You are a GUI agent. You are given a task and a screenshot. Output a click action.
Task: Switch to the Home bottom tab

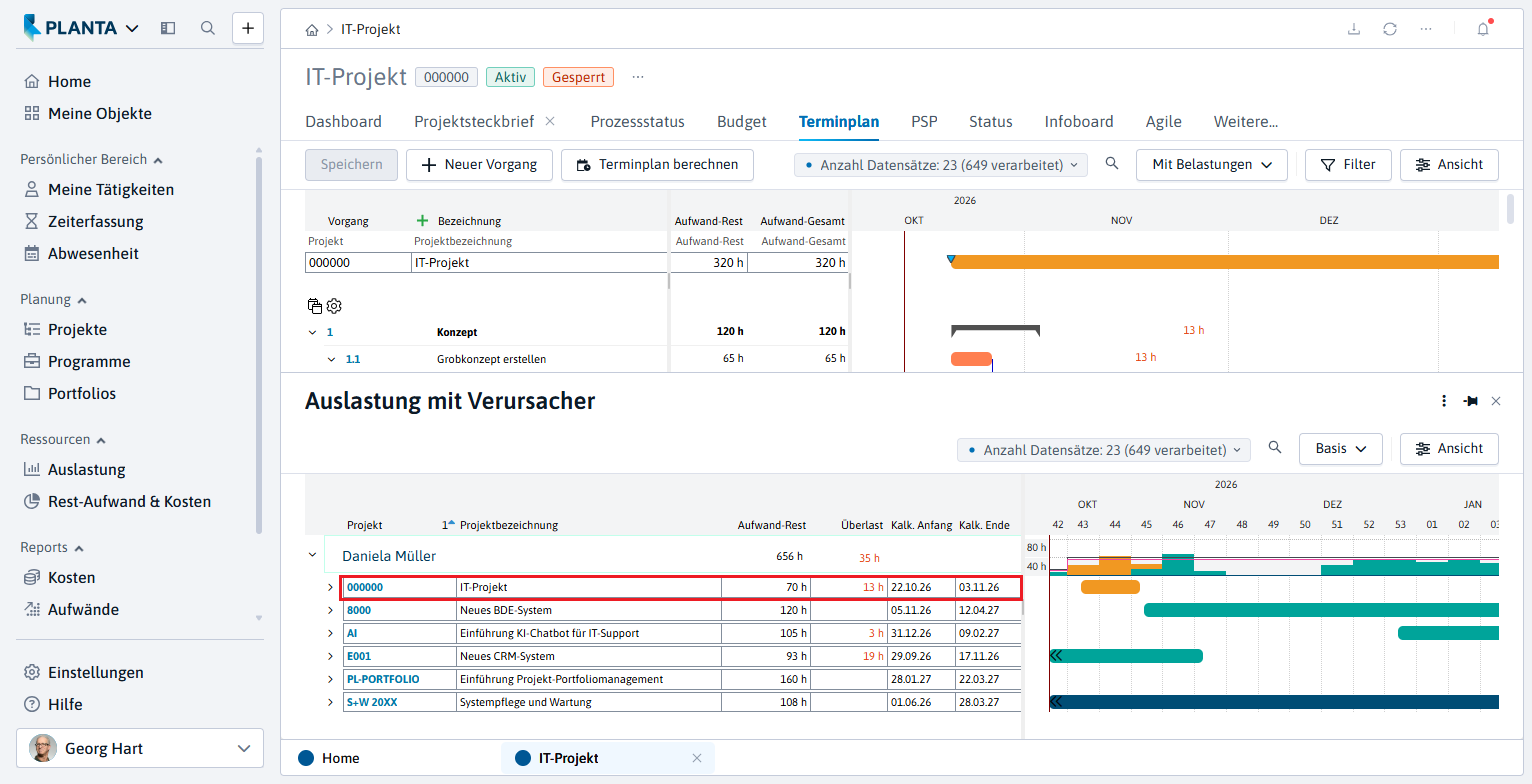(x=330, y=758)
